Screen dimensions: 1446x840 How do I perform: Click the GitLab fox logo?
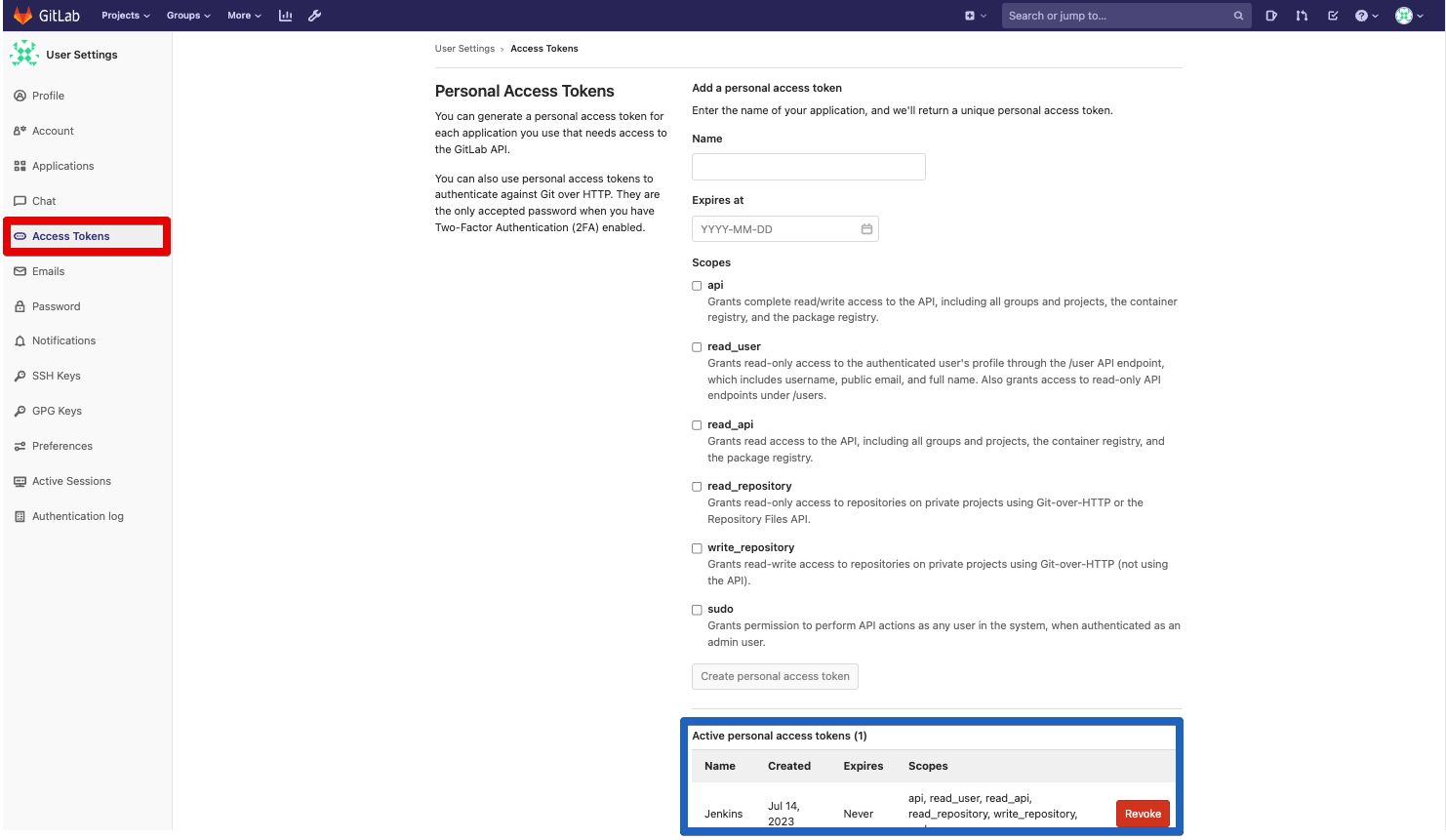click(23, 16)
